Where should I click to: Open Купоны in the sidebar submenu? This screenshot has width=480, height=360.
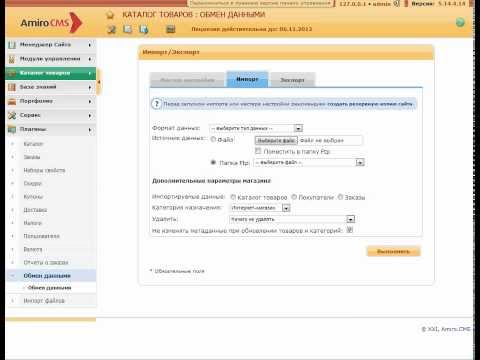(x=33, y=197)
